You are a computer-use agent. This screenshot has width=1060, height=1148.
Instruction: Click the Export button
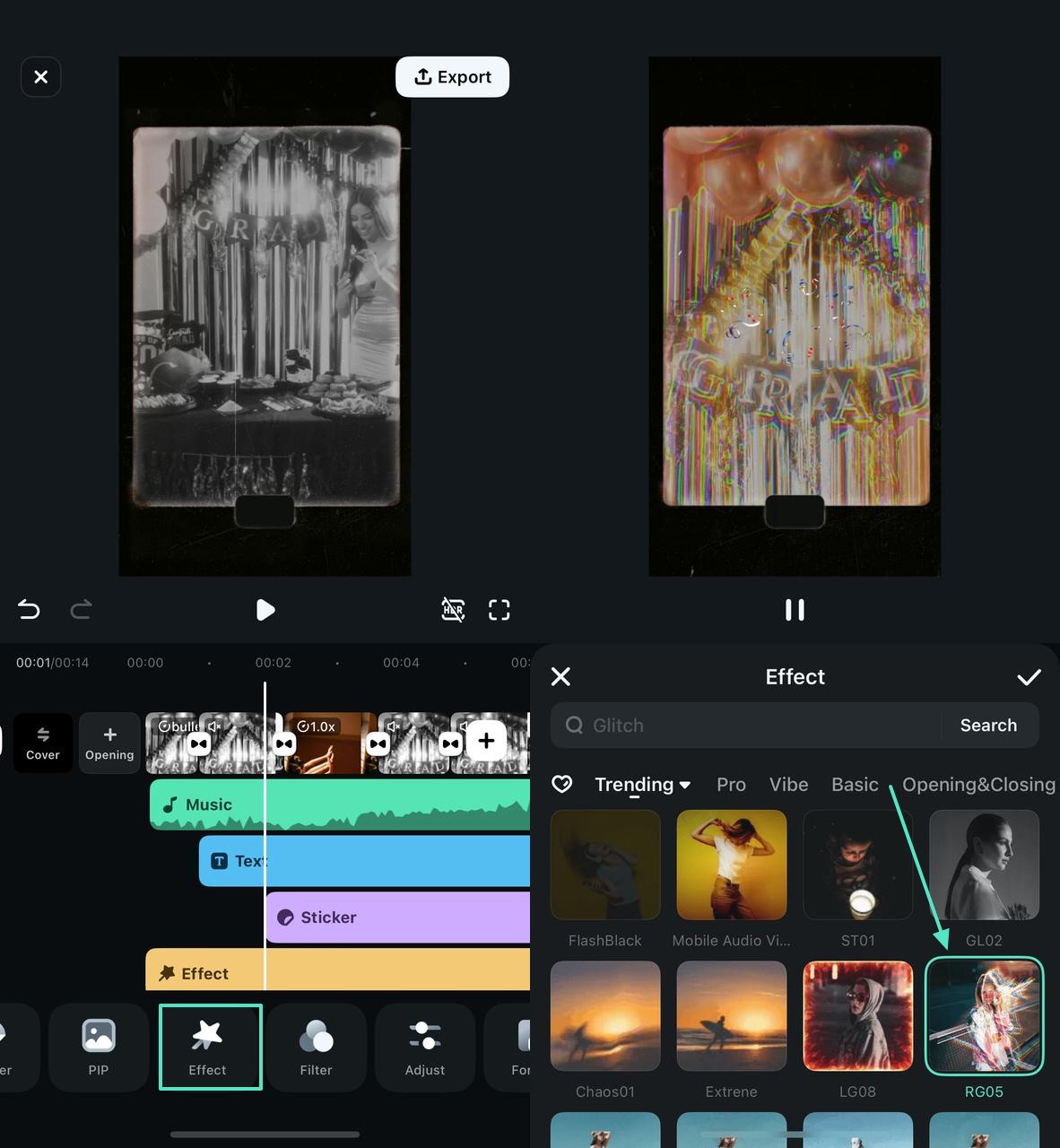(452, 77)
